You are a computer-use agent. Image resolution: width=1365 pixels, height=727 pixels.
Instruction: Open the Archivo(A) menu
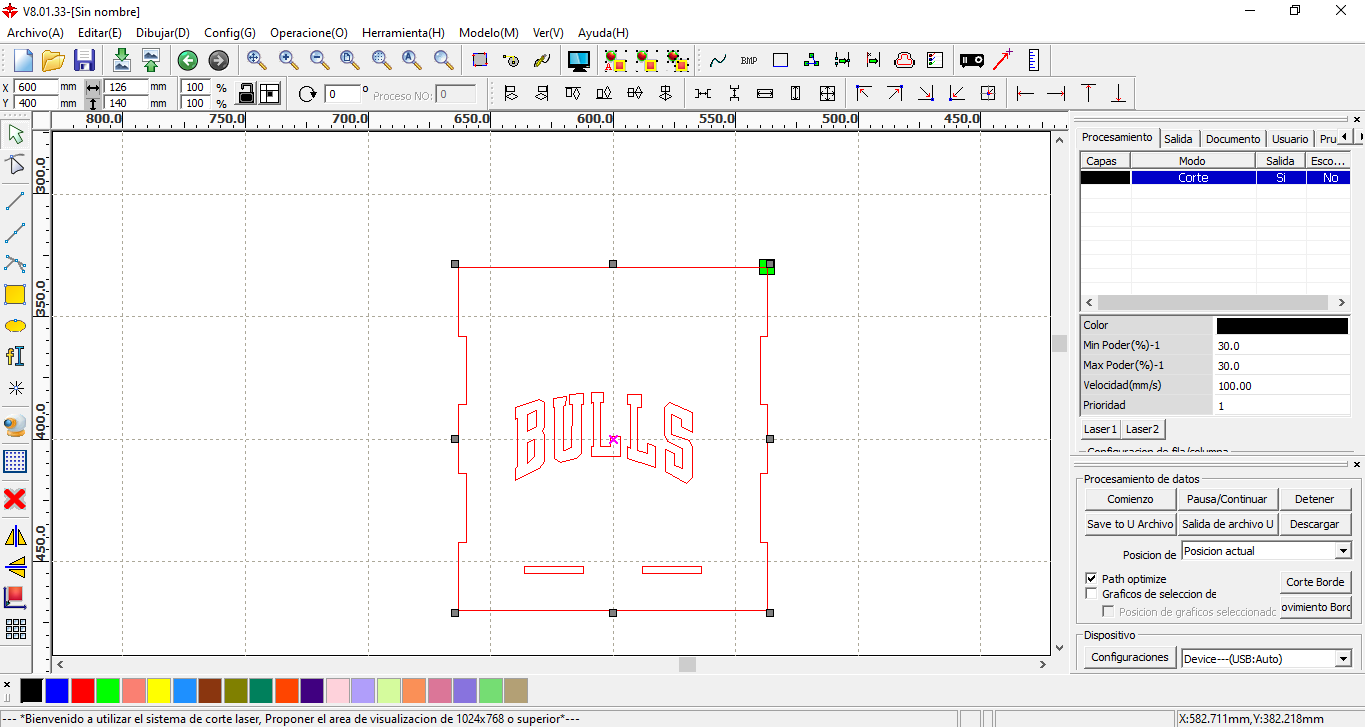(35, 33)
